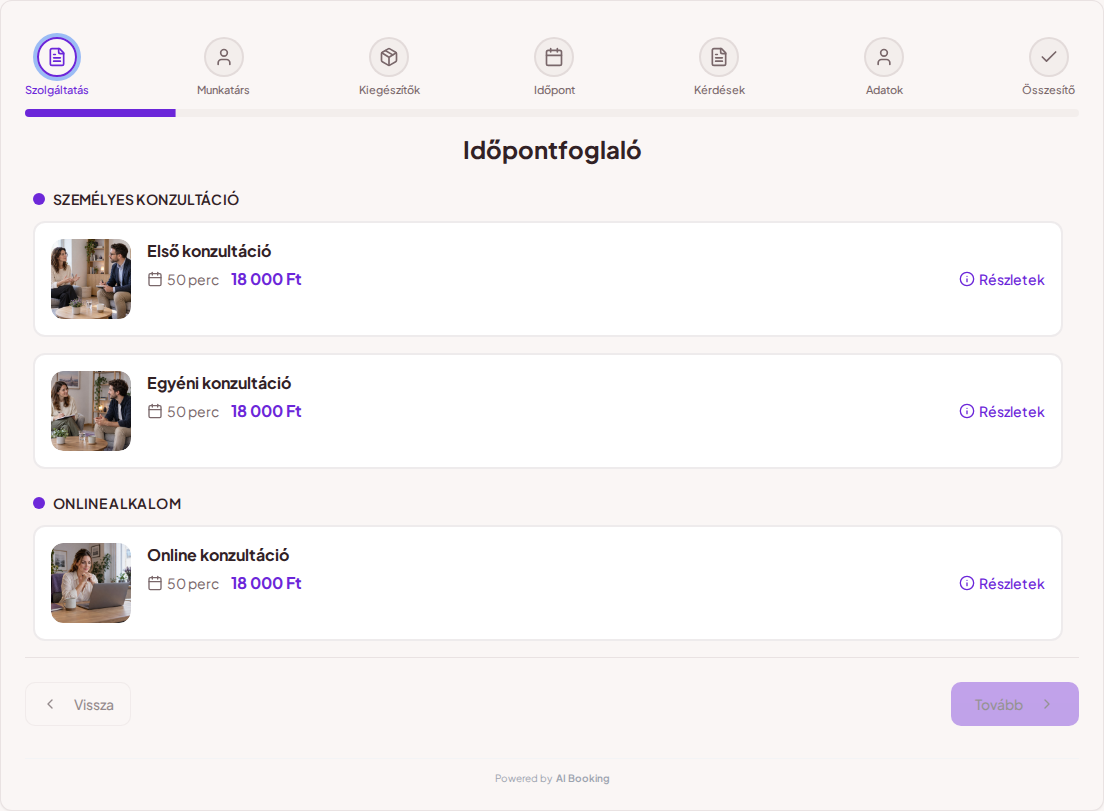Continue with the Tovább button
The image size is (1104, 811).
pos(1015,704)
